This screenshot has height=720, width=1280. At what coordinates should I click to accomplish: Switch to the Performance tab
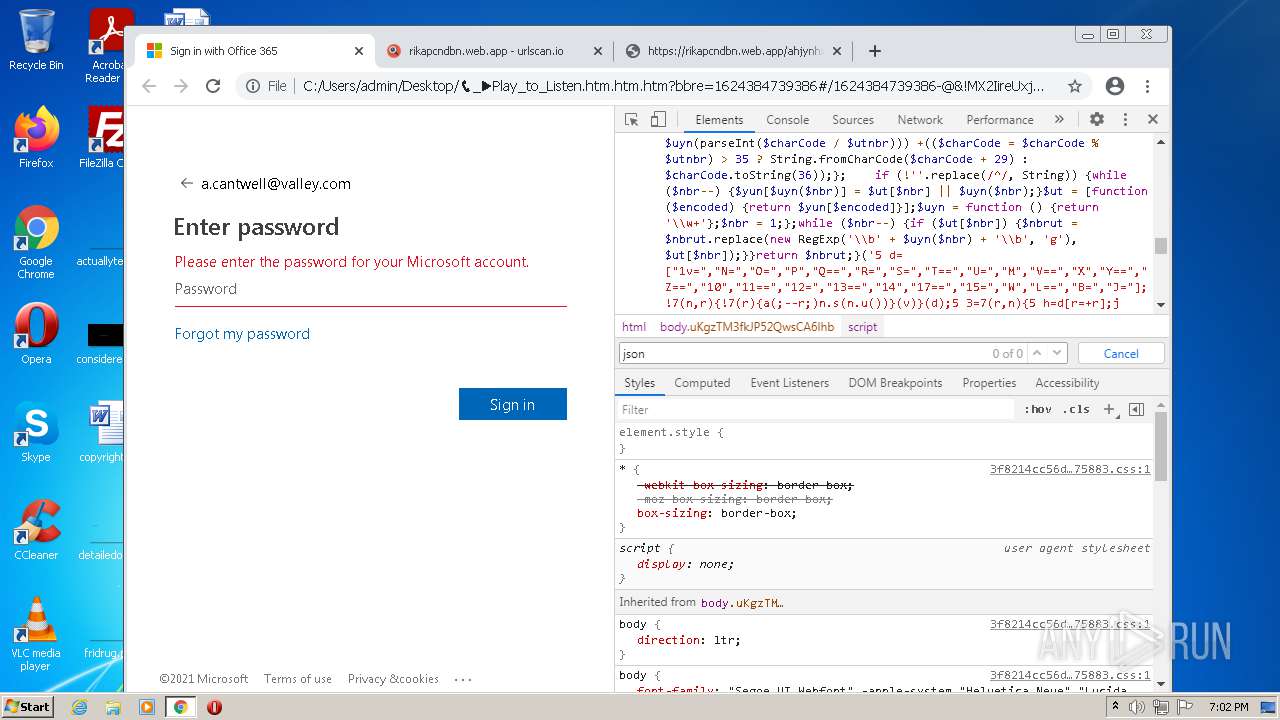click(1000, 119)
